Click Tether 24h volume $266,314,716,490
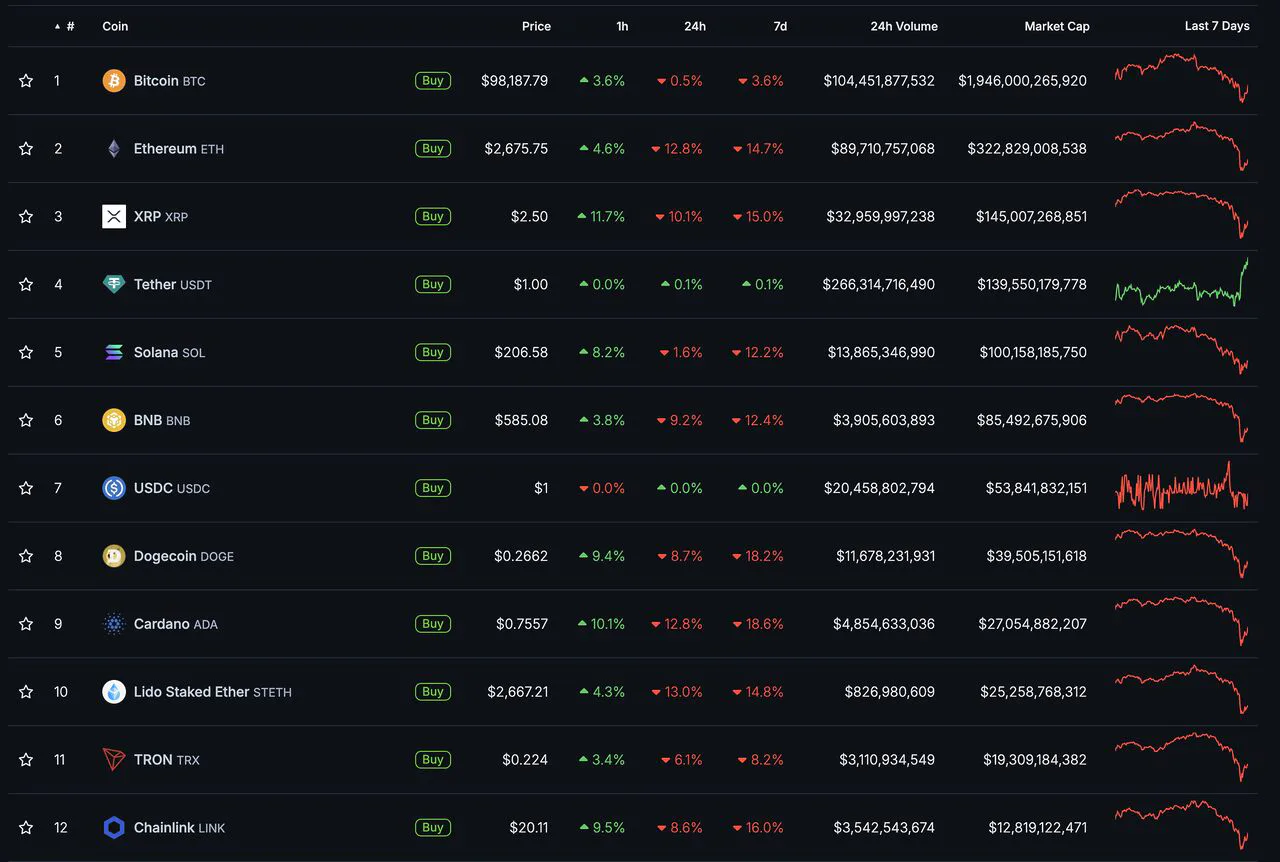Viewport: 1280px width, 862px height. click(x=879, y=284)
